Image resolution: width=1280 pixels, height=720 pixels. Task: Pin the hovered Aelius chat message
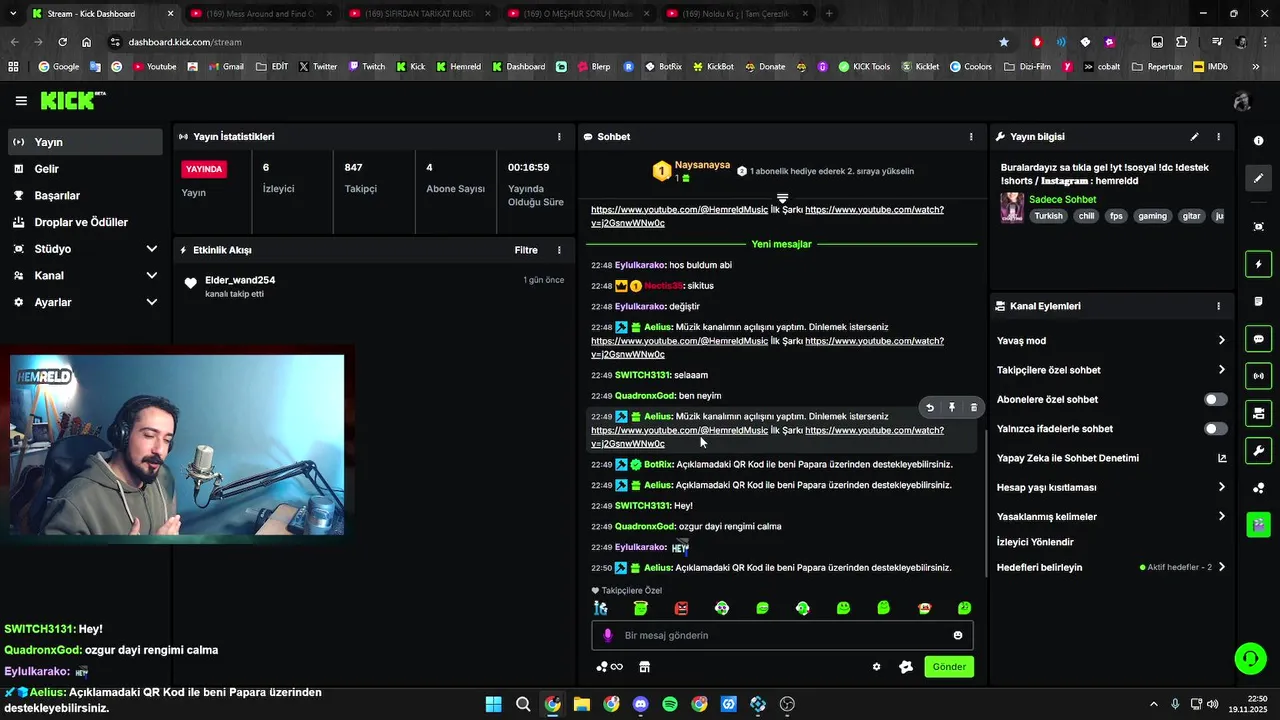tap(952, 408)
